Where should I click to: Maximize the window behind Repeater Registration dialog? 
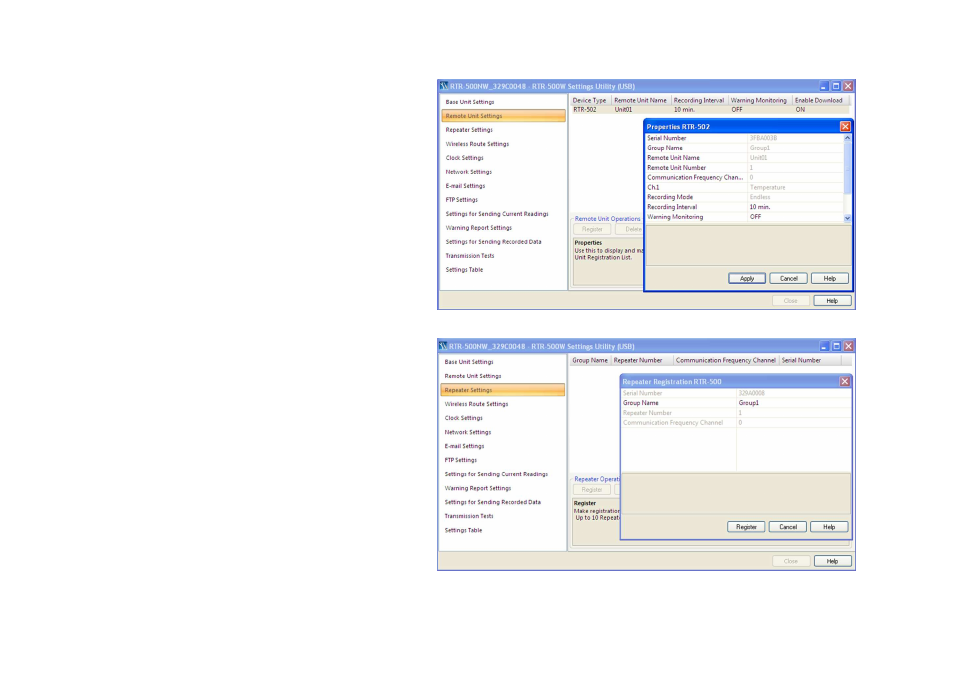click(836, 346)
